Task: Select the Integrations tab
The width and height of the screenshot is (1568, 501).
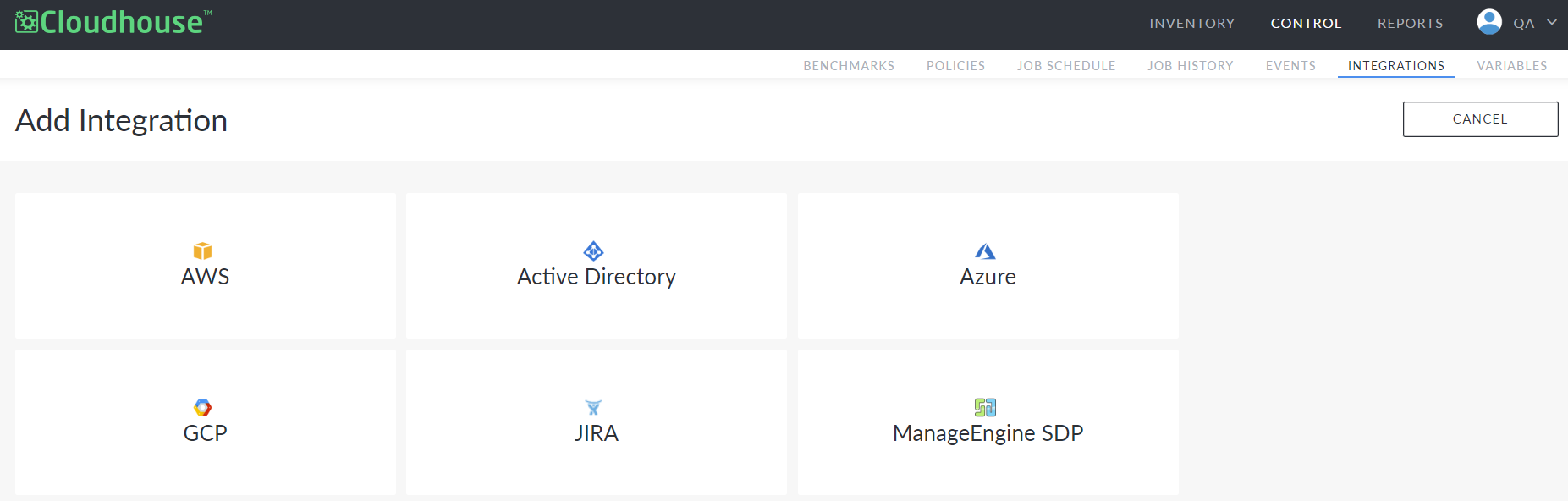Action: point(1395,66)
